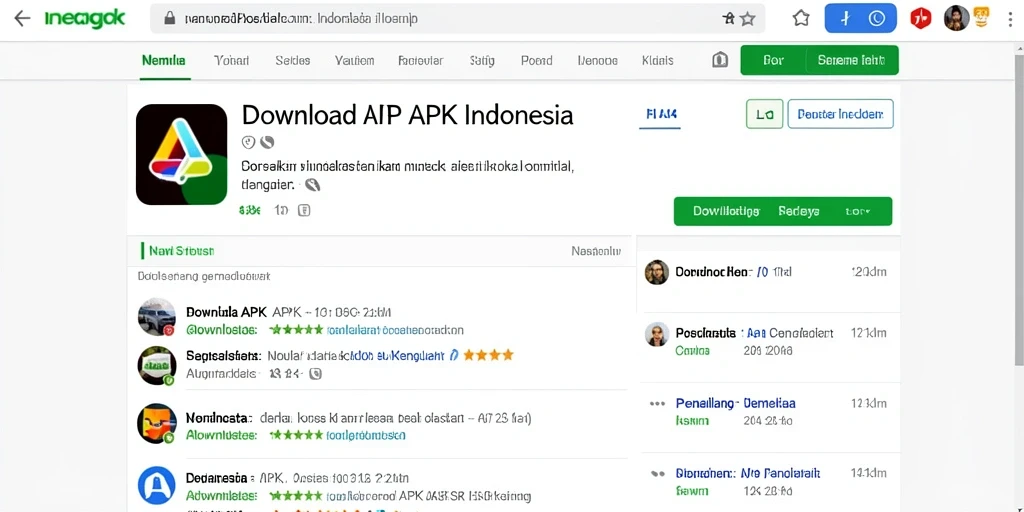Click the star icon beside address bar

[801, 18]
